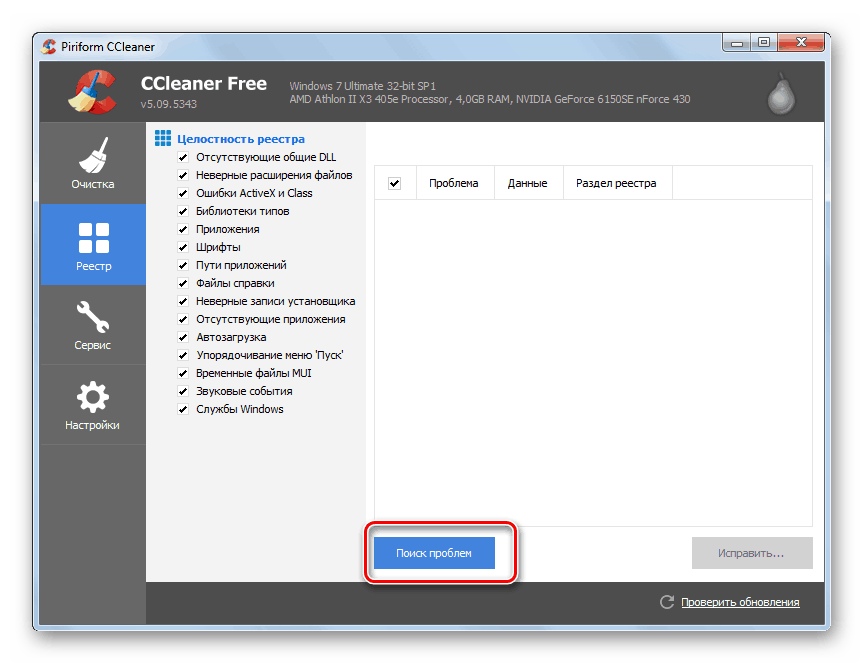Toggle the Автозагрузка checkbox
This screenshot has width=864, height=664.
(183, 337)
